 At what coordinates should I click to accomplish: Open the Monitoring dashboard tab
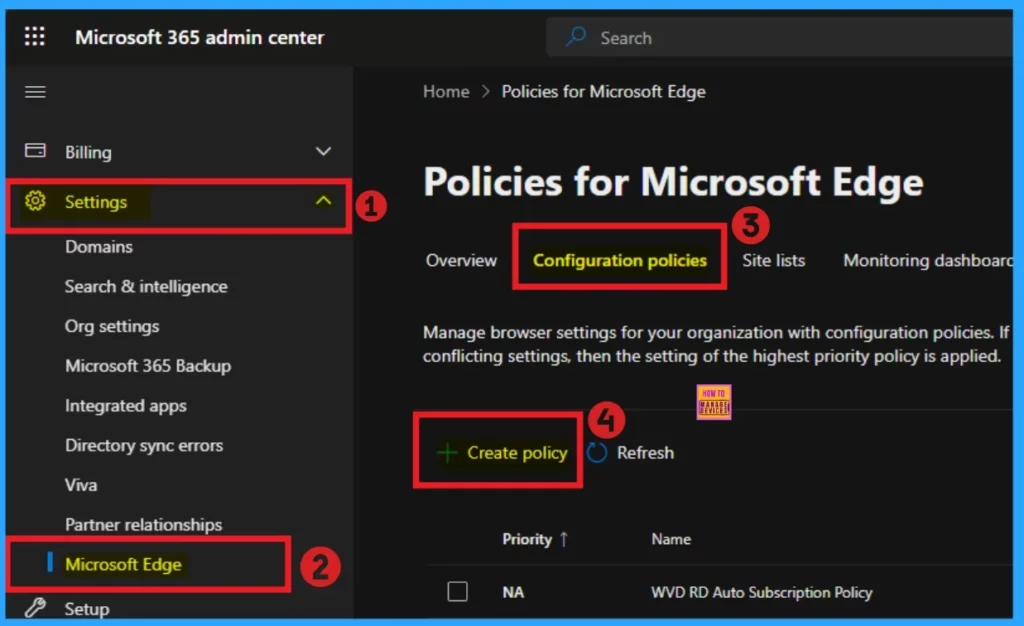coord(928,260)
